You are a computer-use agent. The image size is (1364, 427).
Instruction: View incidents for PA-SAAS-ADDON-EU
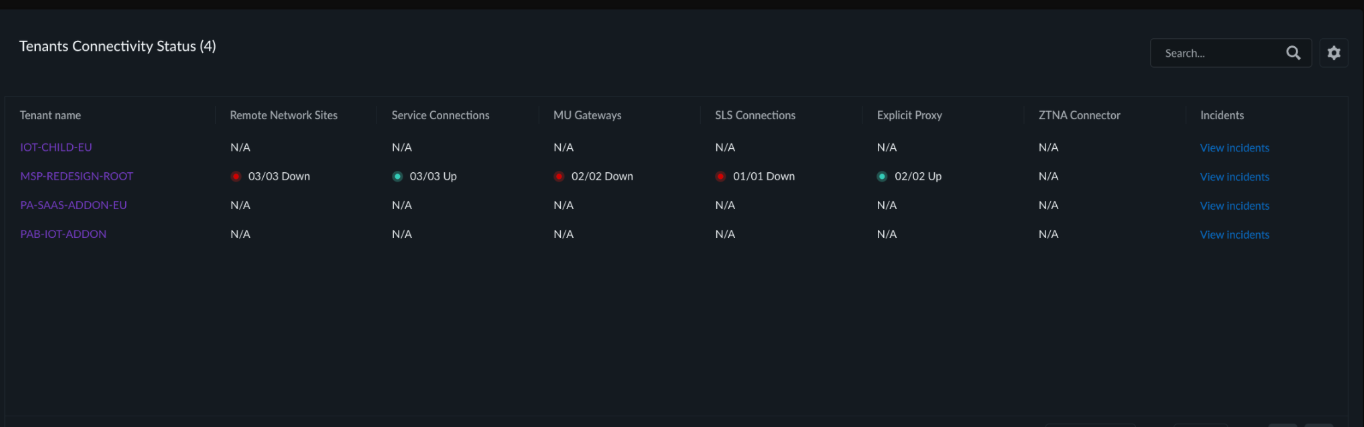1235,206
